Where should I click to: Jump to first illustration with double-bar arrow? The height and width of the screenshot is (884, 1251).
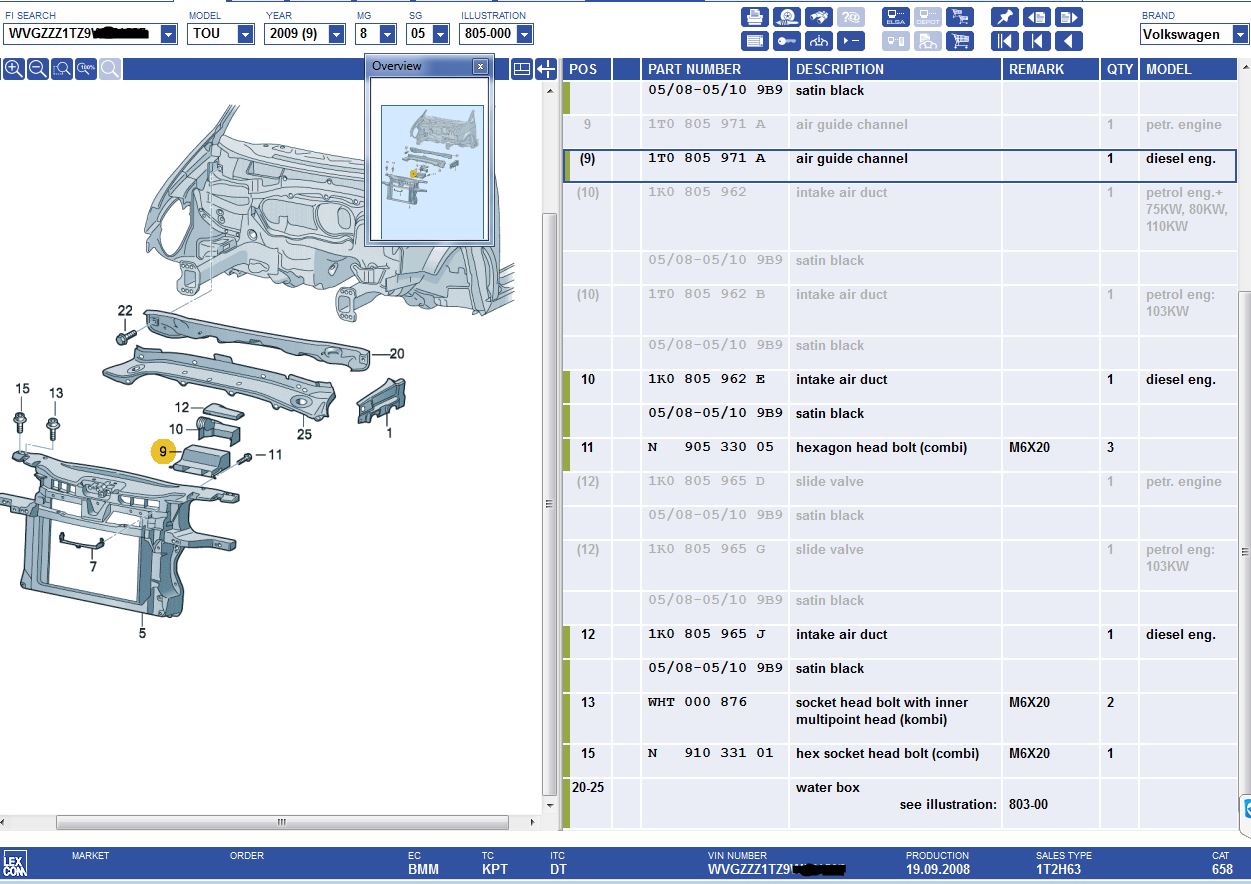[x=1004, y=41]
